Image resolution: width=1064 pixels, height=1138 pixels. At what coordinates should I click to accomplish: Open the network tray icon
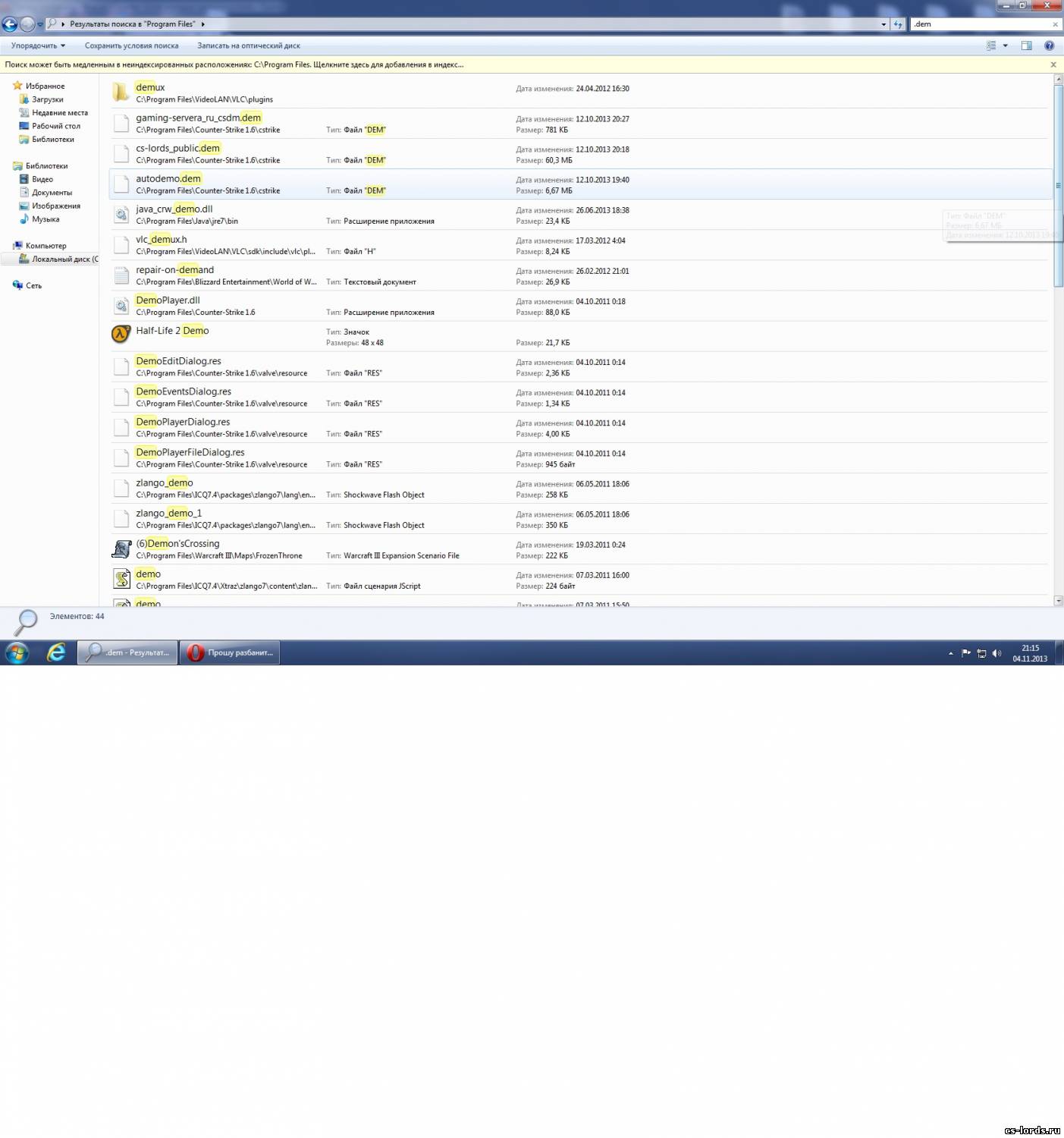click(x=981, y=653)
